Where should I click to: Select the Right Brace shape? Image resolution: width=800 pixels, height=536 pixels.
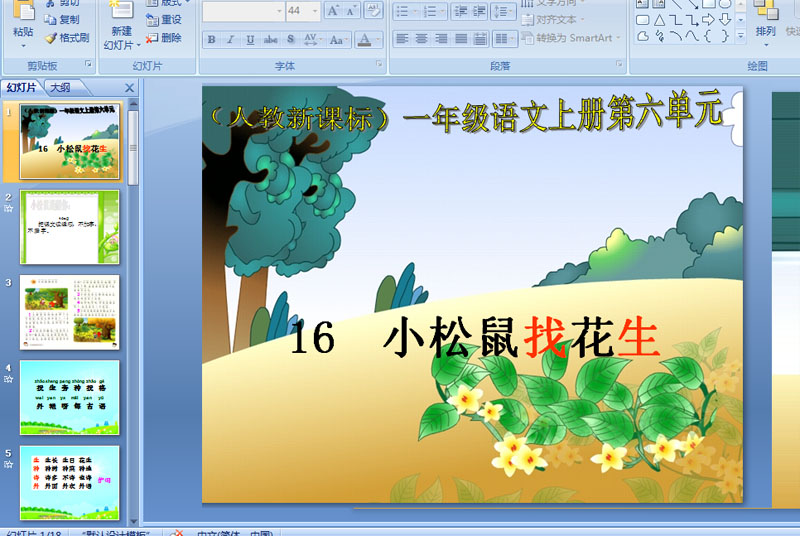click(x=725, y=36)
